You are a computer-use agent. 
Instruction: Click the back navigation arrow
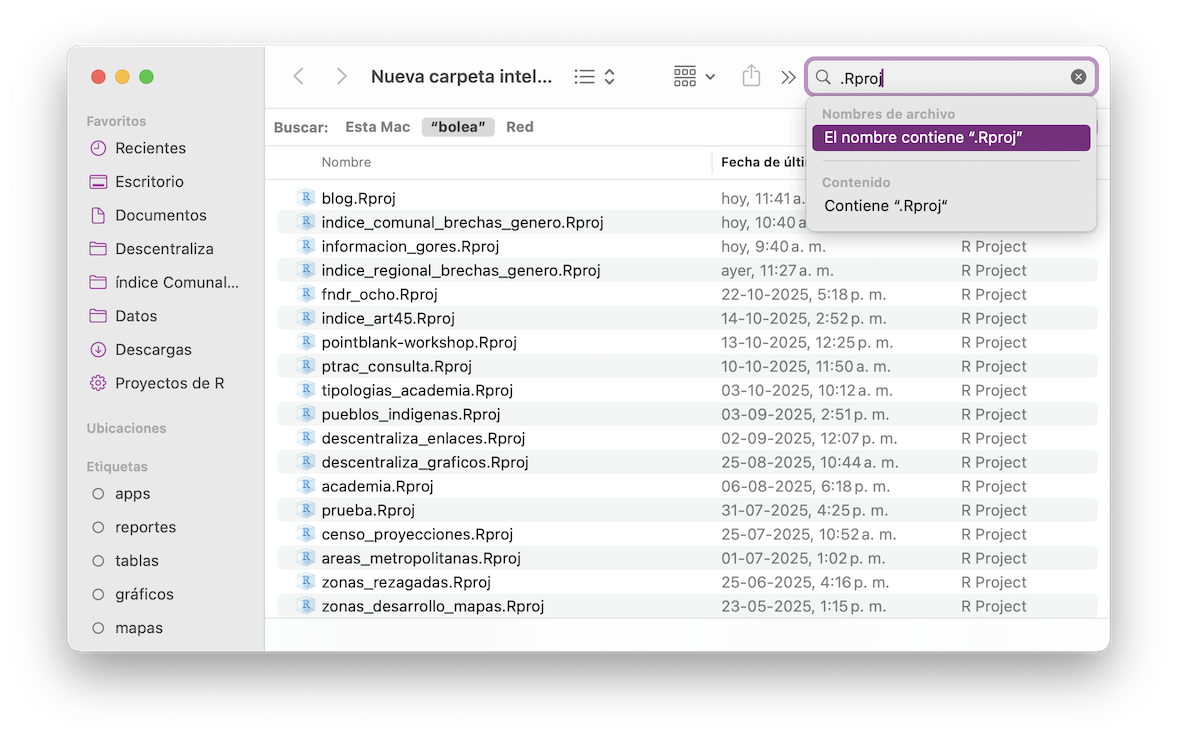[x=298, y=77]
